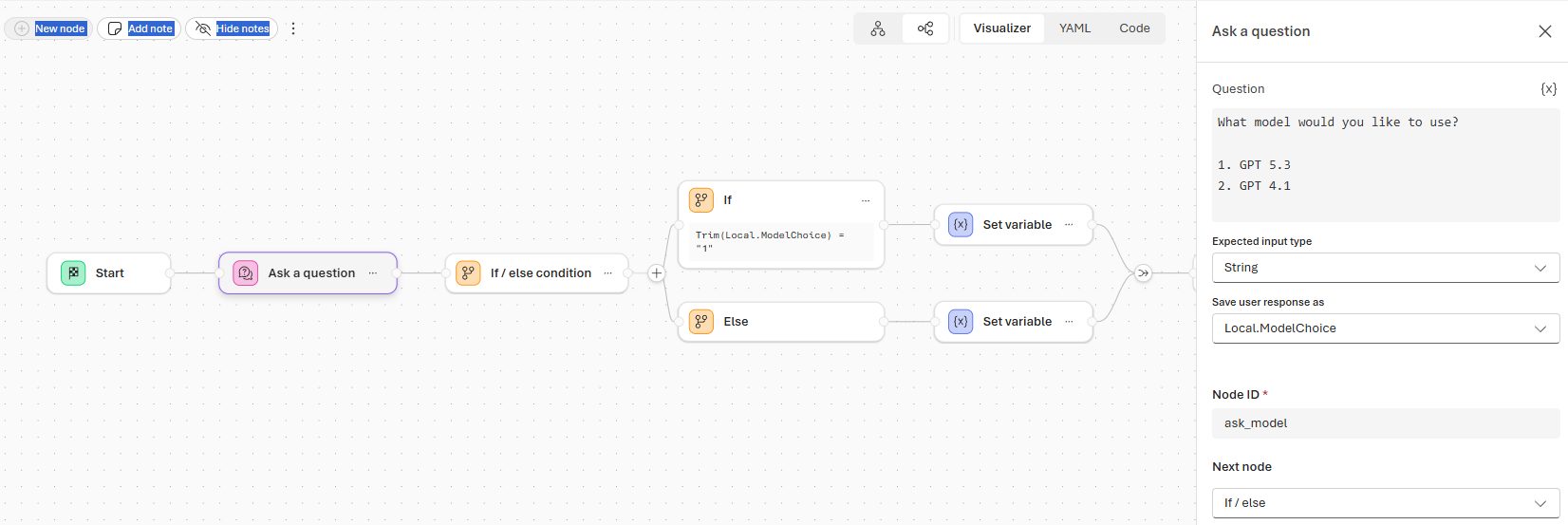This screenshot has height=525, width=1568.
Task: Toggle Hide notes visibility
Action: click(232, 28)
